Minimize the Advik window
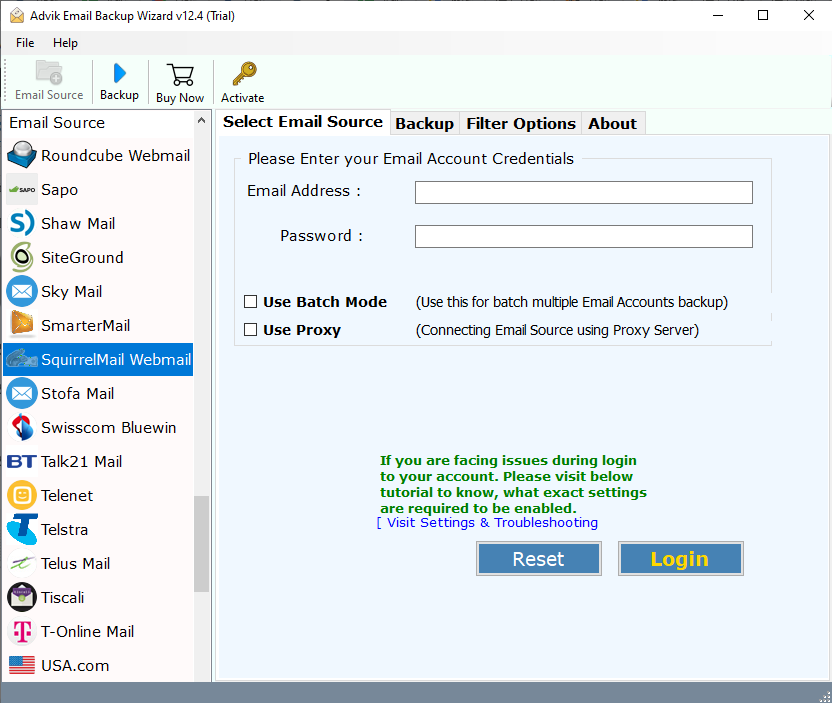The height and width of the screenshot is (703, 832). click(x=717, y=15)
